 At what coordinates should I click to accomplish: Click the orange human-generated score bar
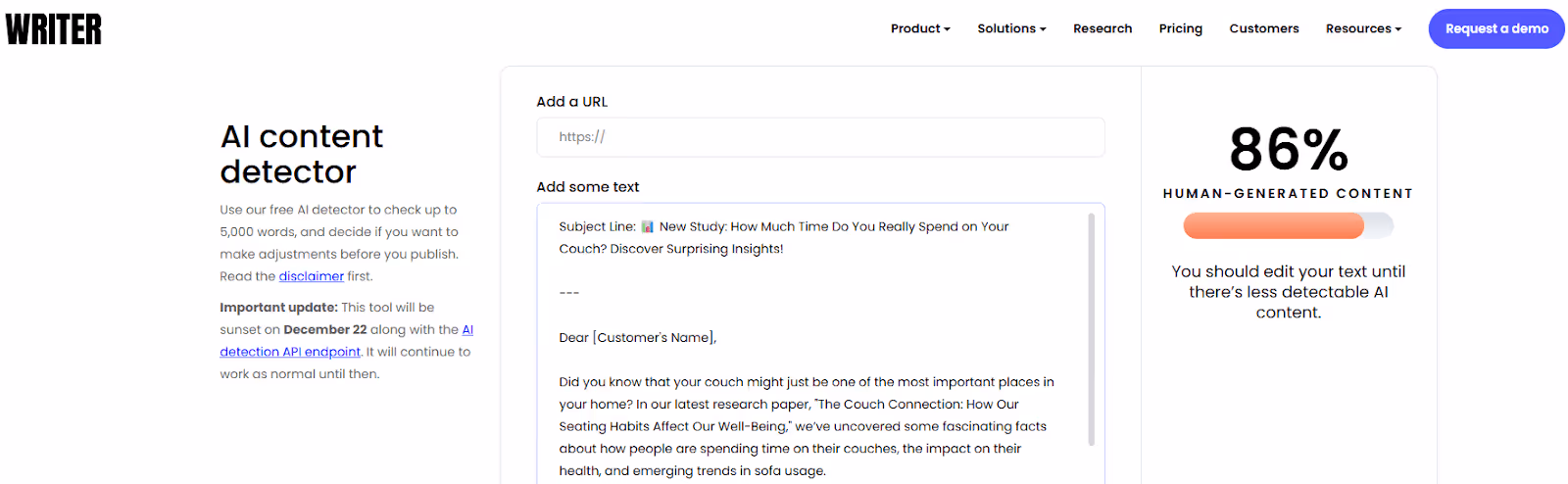click(x=1273, y=226)
